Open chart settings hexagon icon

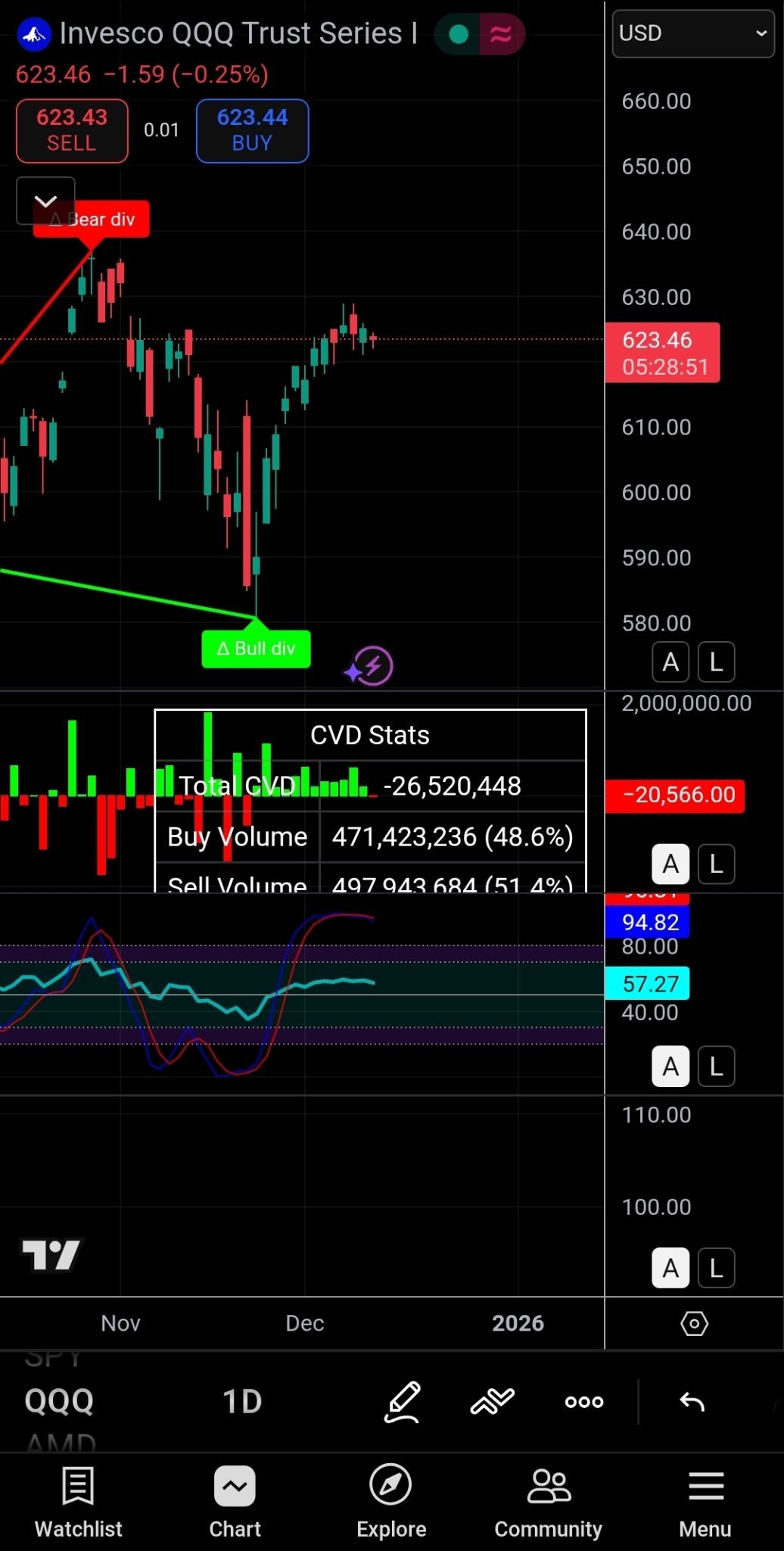pyautogui.click(x=694, y=1323)
